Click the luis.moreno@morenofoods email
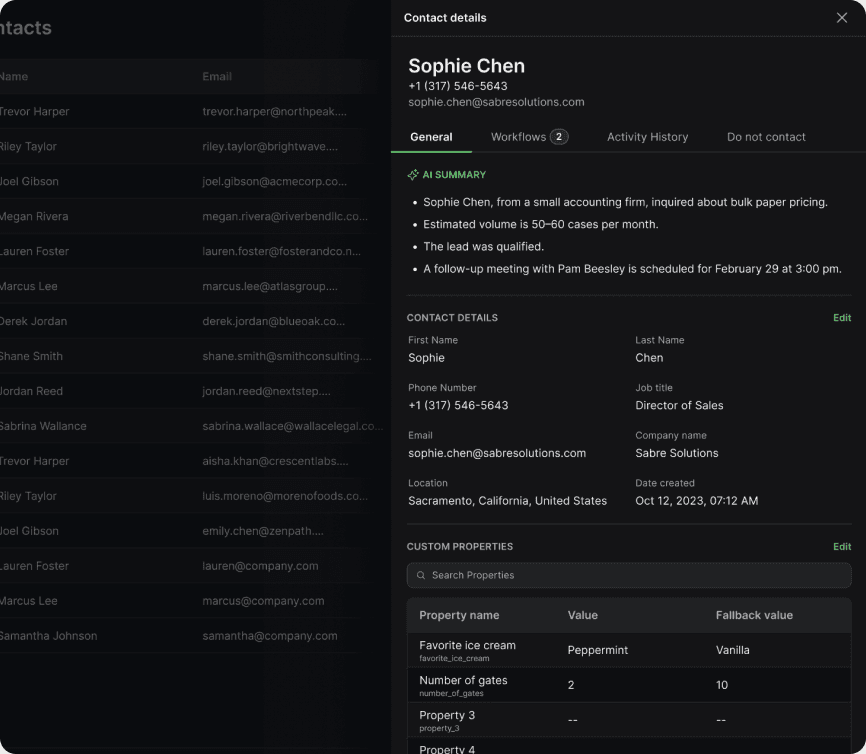This screenshot has height=754, width=866. click(284, 496)
